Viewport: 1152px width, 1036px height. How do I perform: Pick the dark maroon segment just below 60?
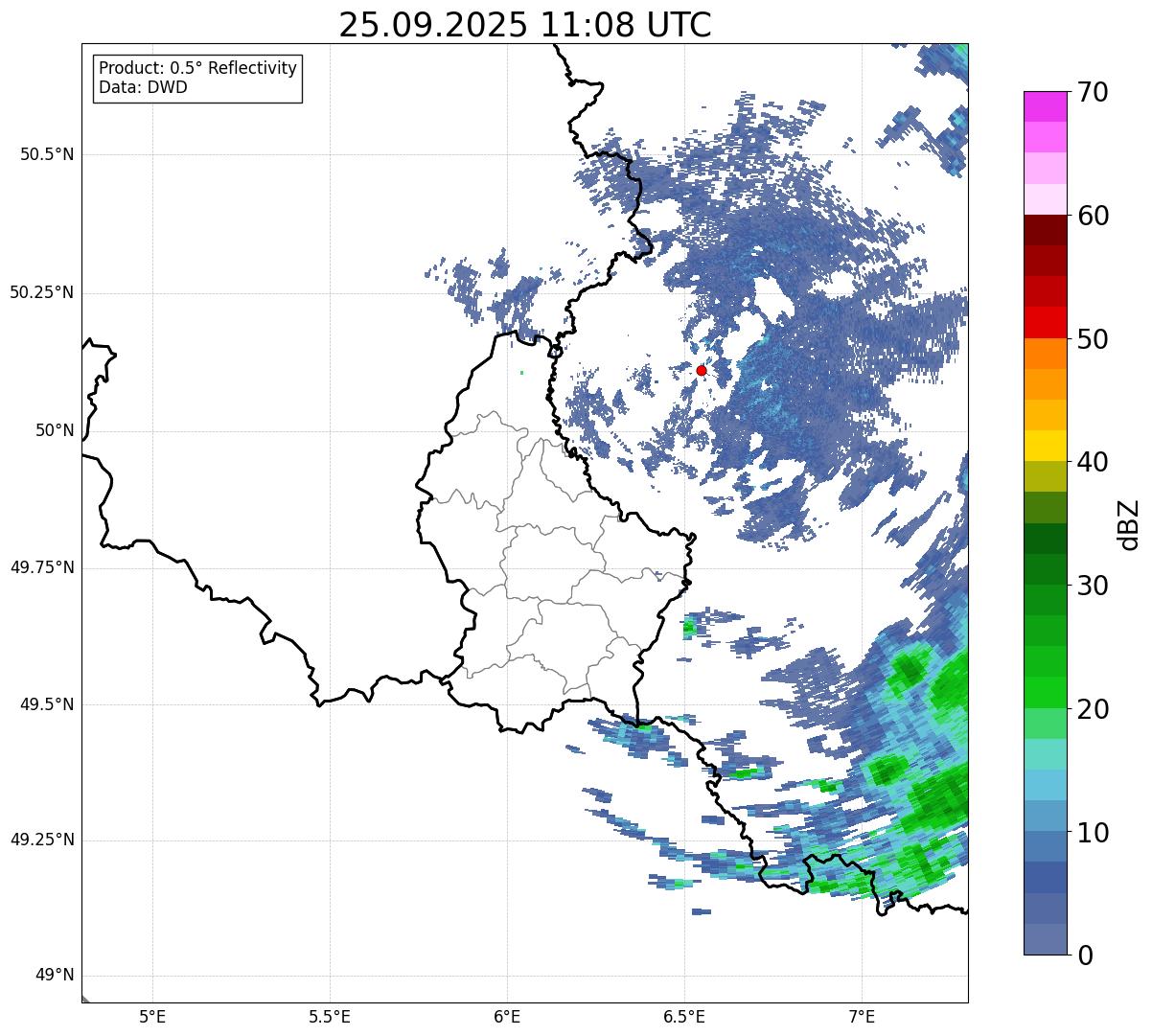coord(1045,230)
